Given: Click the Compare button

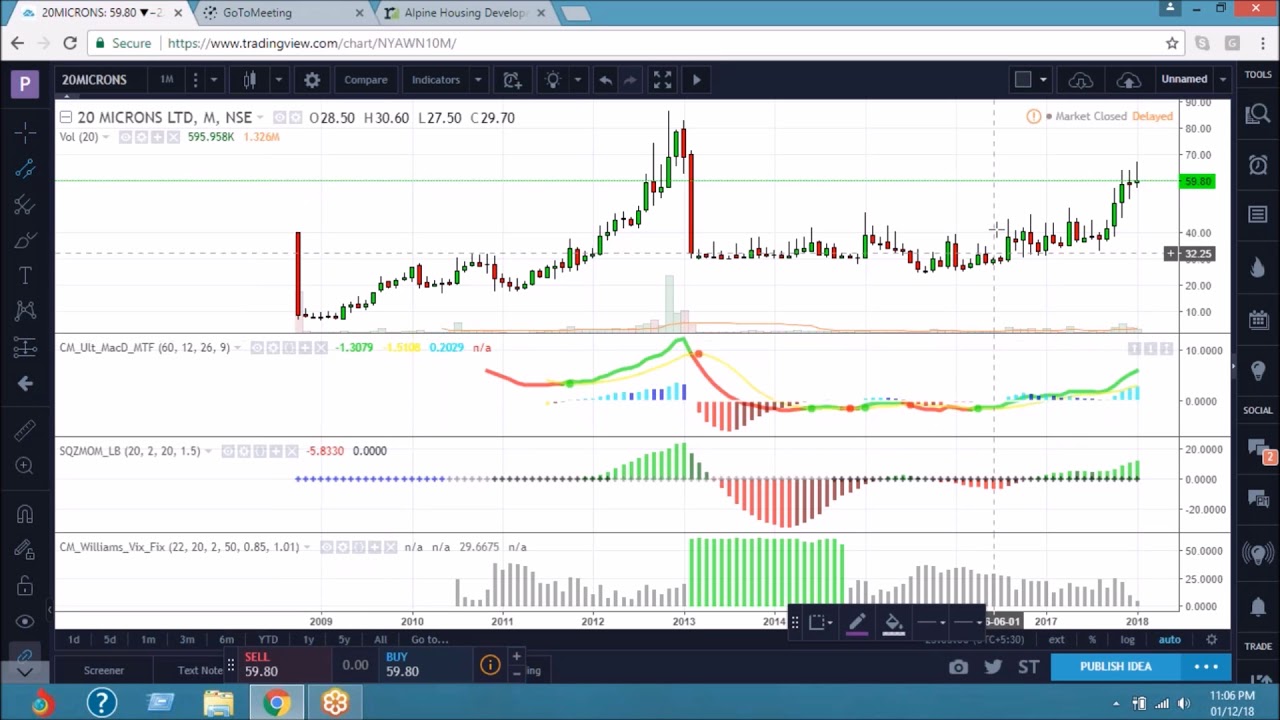Looking at the screenshot, I should pyautogui.click(x=366, y=80).
